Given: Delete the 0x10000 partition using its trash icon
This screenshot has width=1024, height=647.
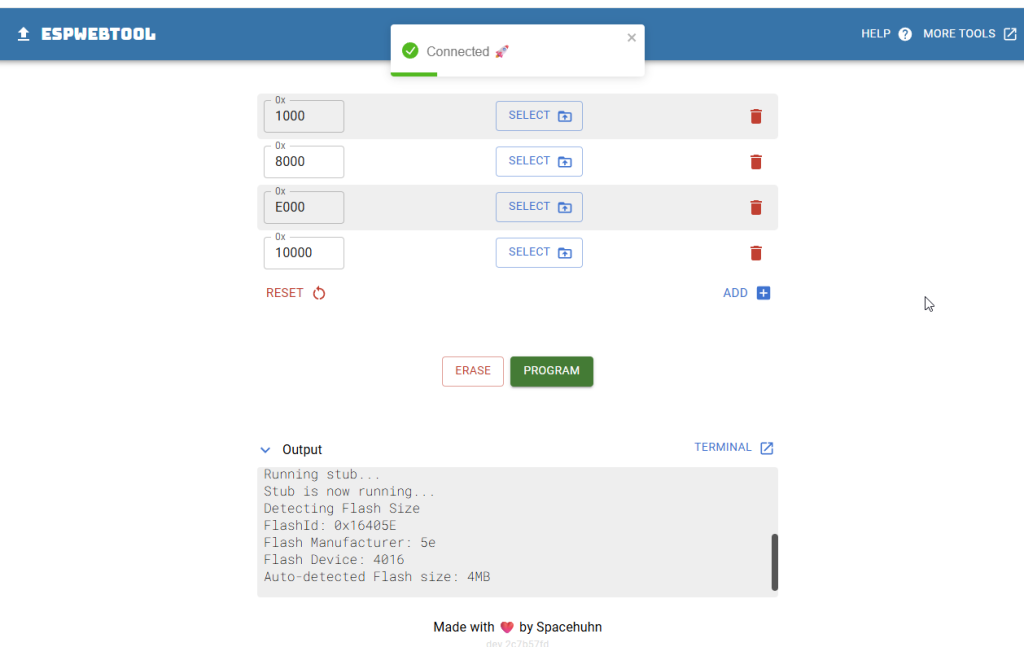Looking at the screenshot, I should 756,252.
